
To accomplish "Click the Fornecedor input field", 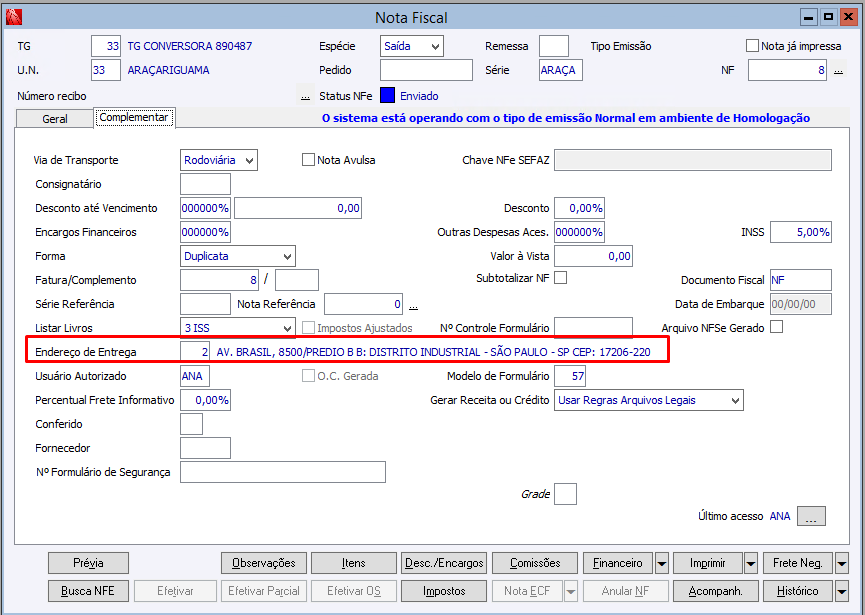I will [x=205, y=448].
